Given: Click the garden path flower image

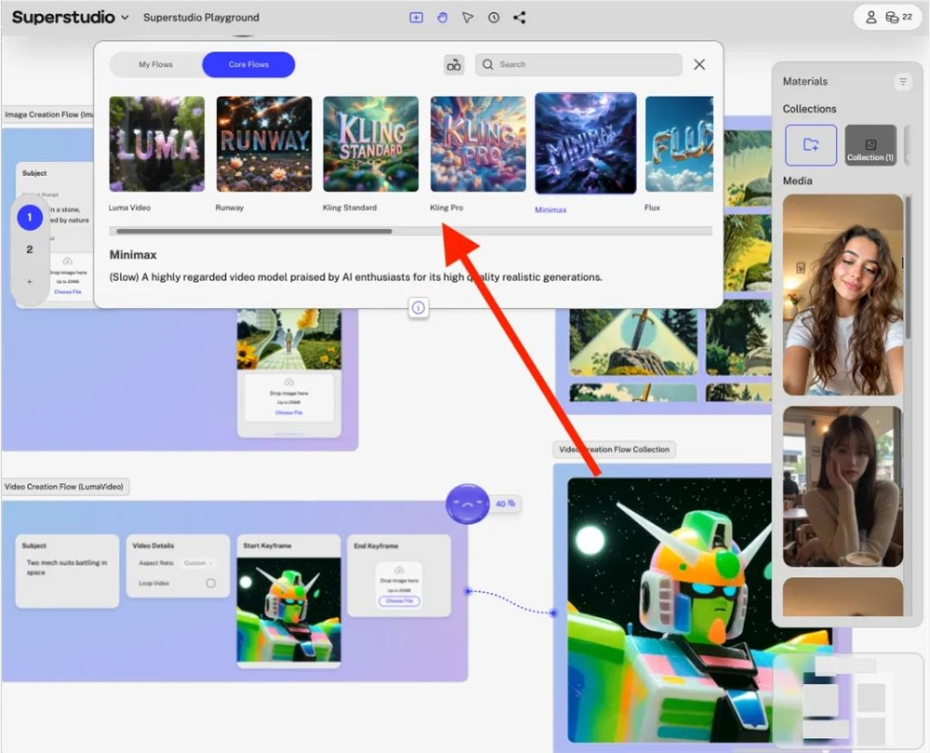Looking at the screenshot, I should click(x=289, y=339).
